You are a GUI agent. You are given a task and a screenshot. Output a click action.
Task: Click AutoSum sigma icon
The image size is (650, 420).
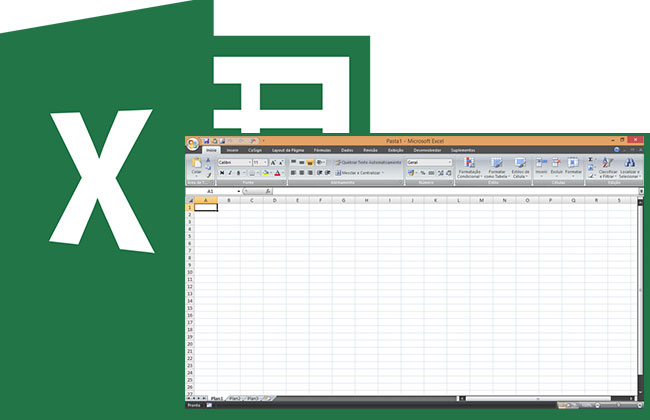point(590,160)
